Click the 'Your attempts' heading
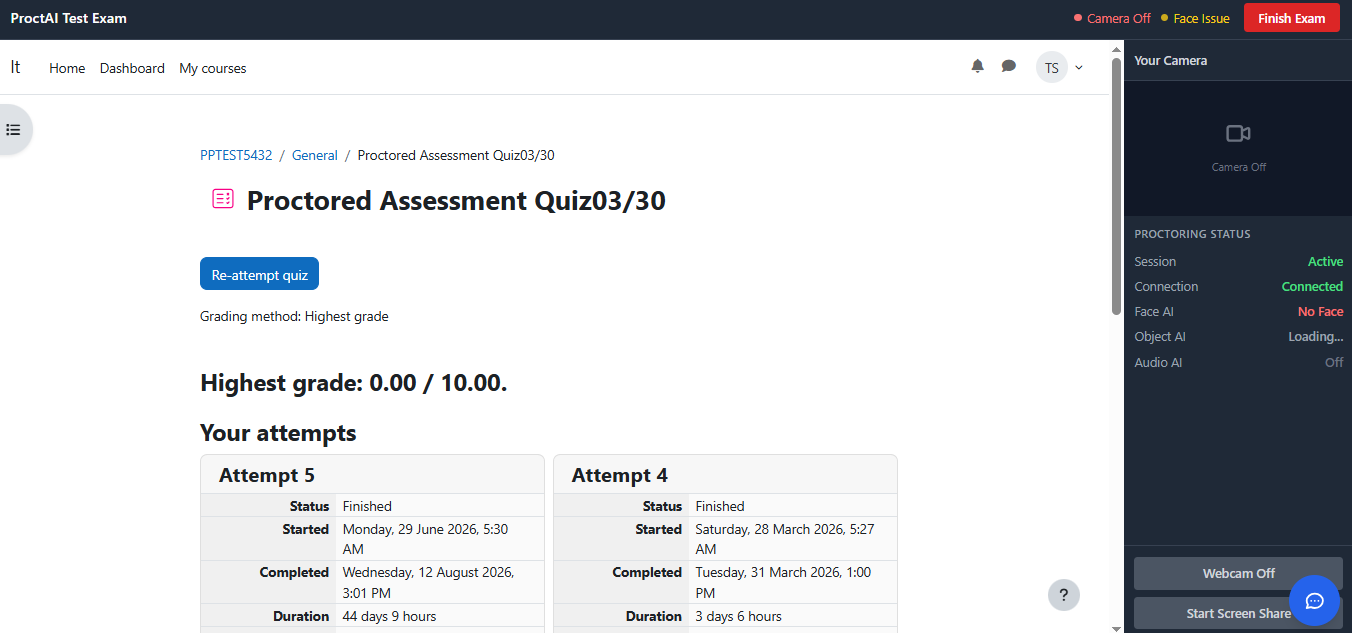Image resolution: width=1352 pixels, height=633 pixels. 278,432
